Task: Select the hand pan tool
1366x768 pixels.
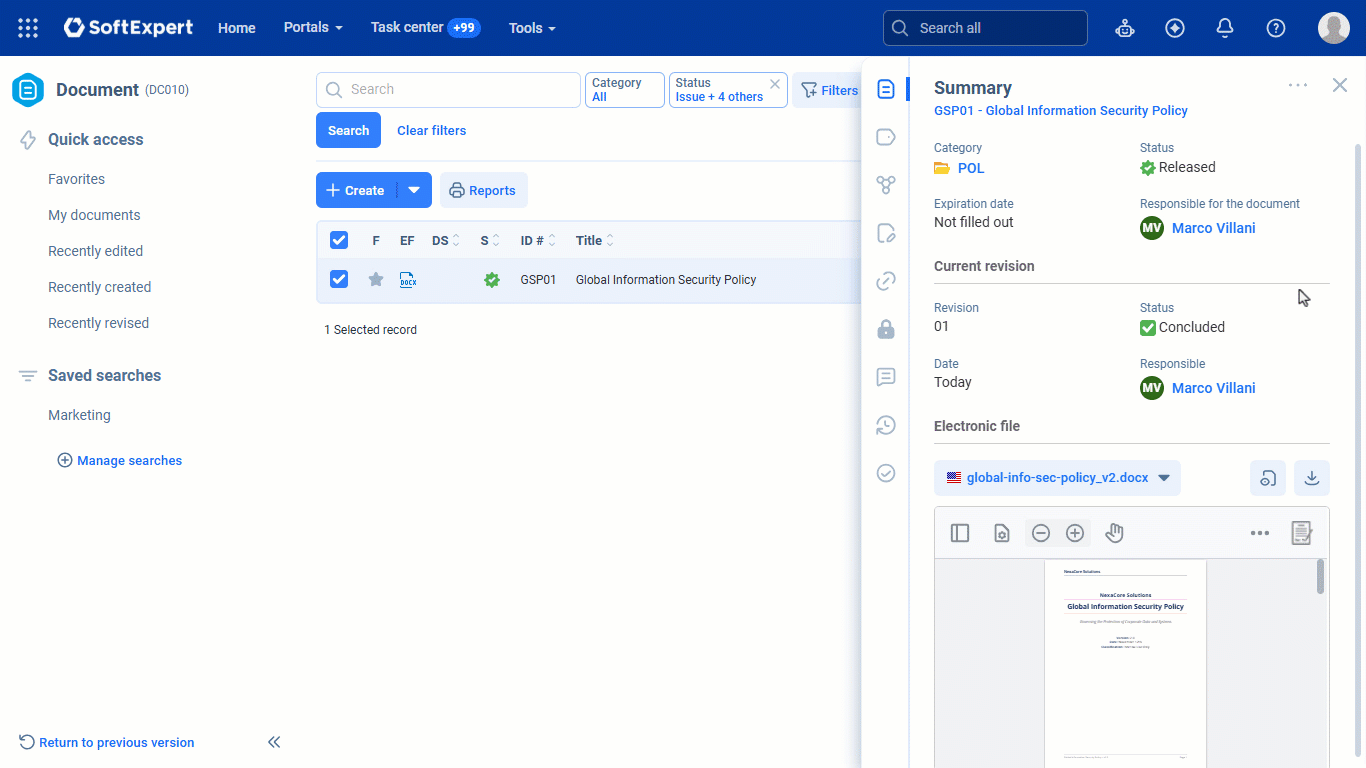Action: coord(1115,533)
